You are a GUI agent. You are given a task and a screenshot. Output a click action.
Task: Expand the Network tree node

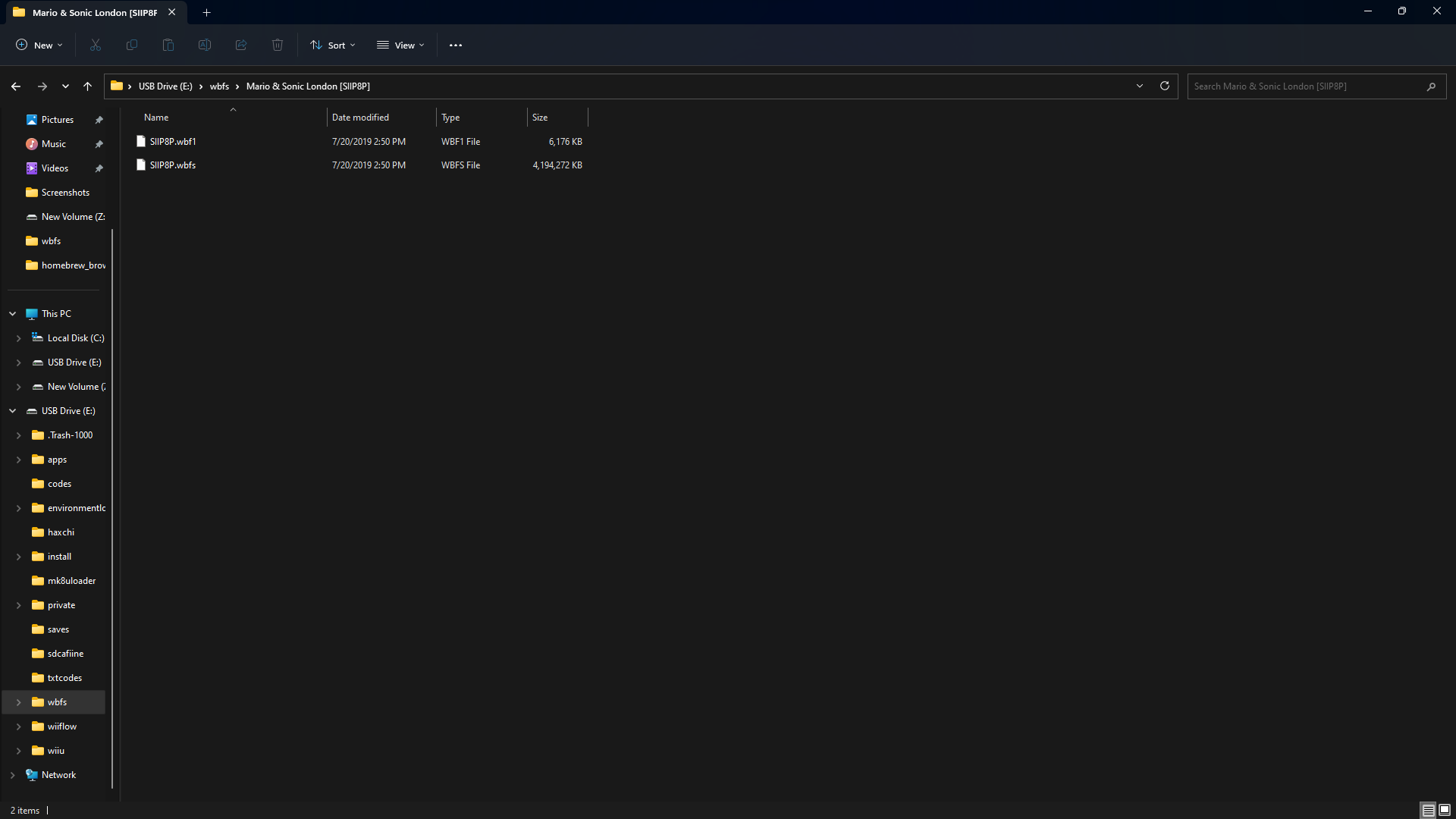pyautogui.click(x=13, y=775)
